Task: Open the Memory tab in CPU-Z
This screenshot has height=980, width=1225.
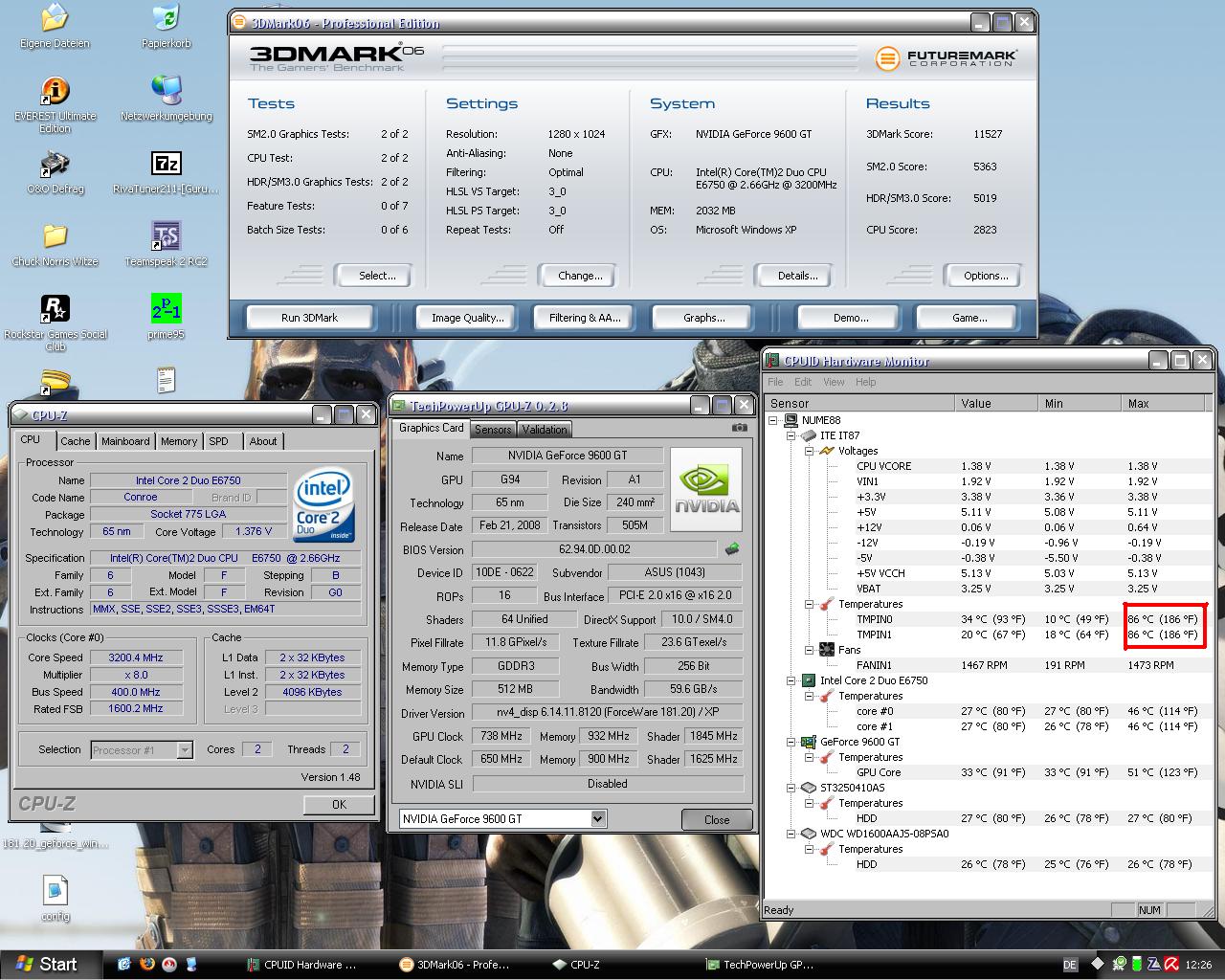Action: click(x=179, y=441)
